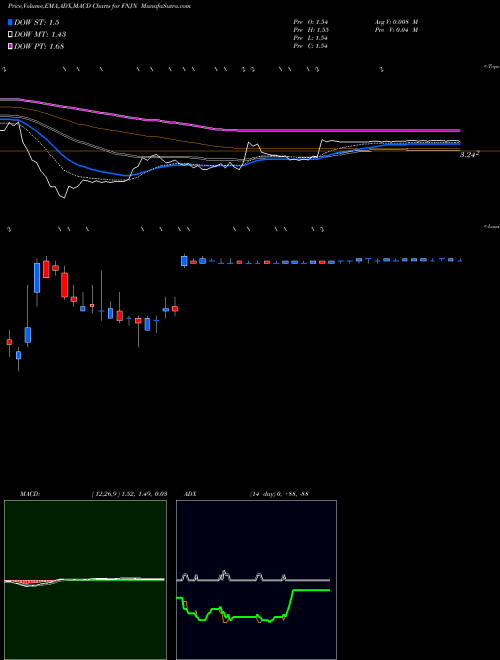Image resolution: width=500 pixels, height=660 pixels.
Task: Click the chart title for FNJN MunafaSutra.com
Action: click(x=99, y=7)
